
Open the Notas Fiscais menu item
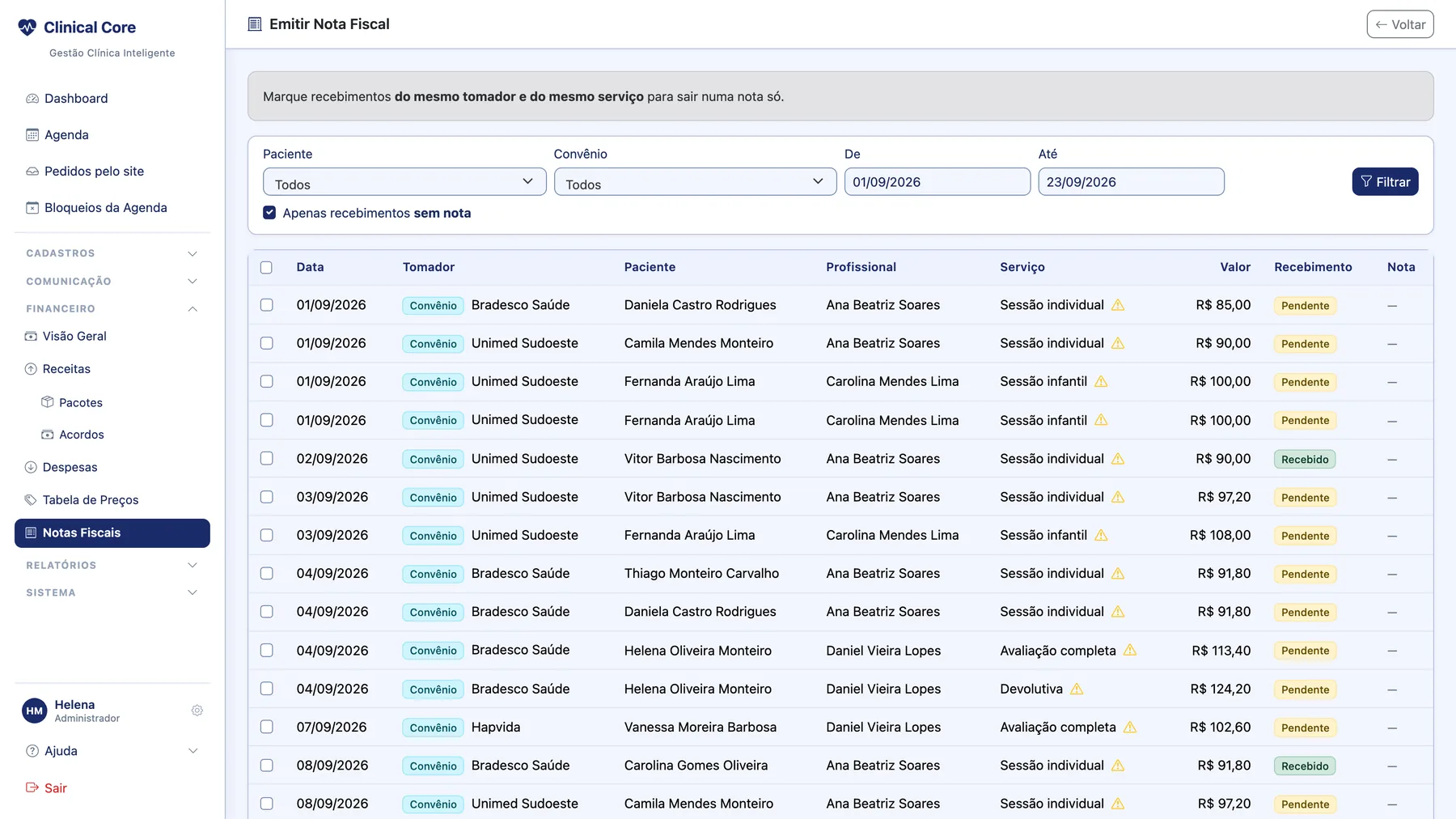(x=112, y=533)
